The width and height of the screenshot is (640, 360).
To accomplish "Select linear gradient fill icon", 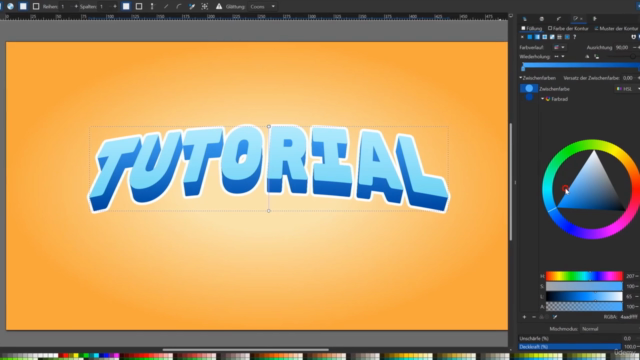I will pos(537,37).
